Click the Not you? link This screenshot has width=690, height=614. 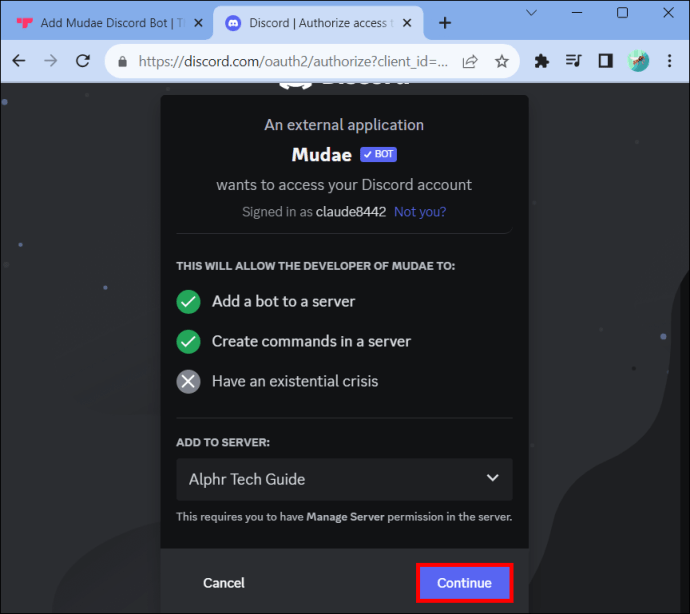[x=420, y=212]
